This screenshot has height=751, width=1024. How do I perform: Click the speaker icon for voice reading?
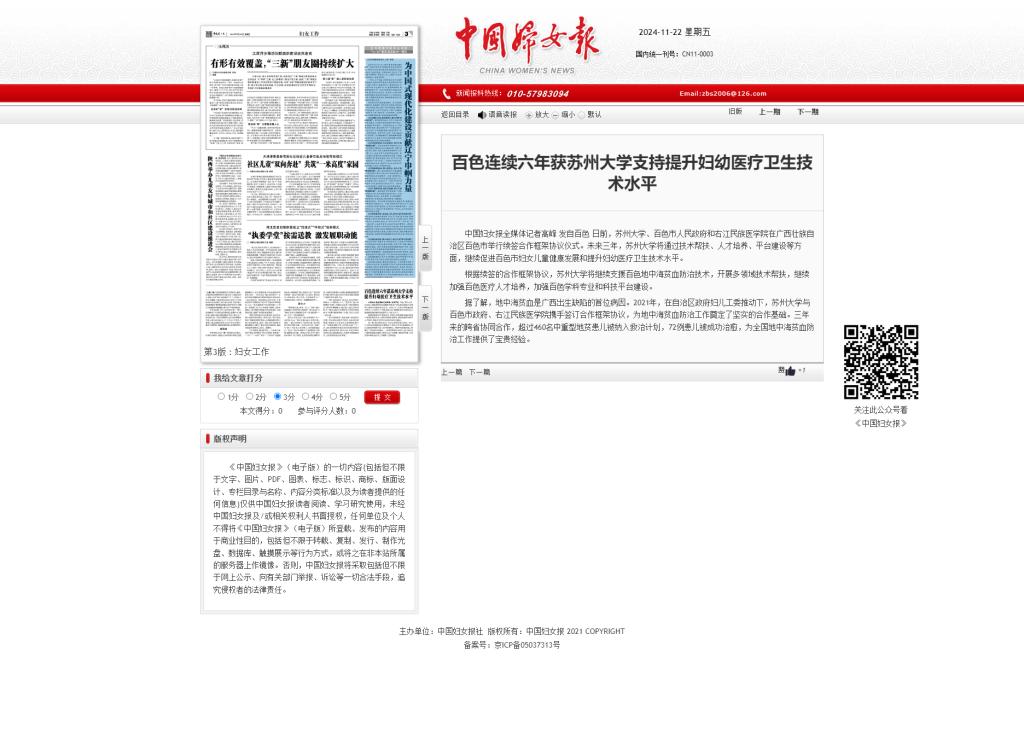tap(482, 115)
